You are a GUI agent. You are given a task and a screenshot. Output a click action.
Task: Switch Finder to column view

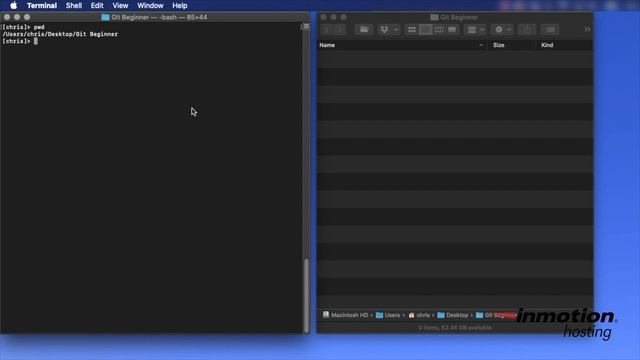(439, 29)
